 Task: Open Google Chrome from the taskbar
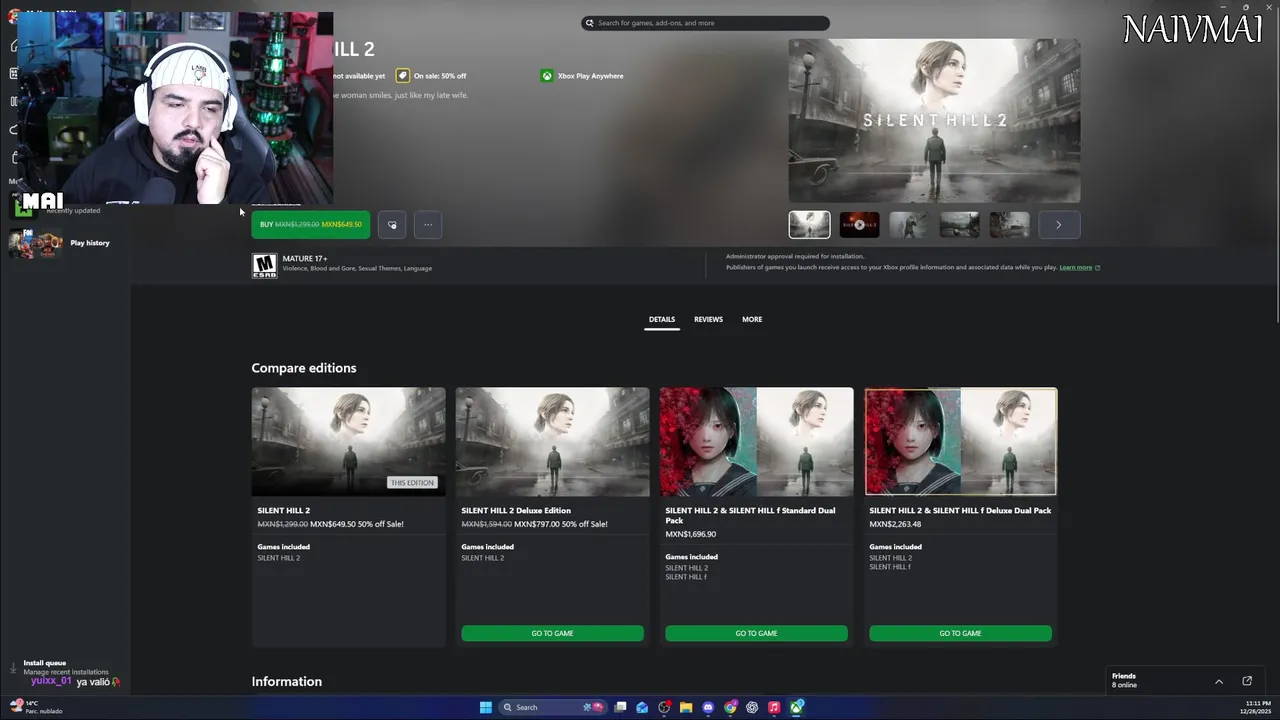point(730,707)
